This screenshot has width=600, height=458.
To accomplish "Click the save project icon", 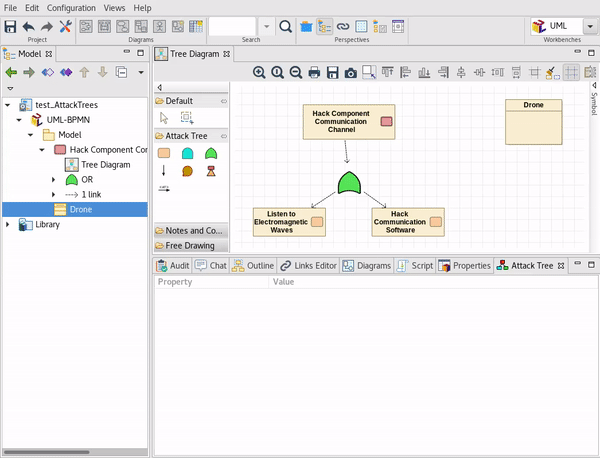I will coord(10,26).
